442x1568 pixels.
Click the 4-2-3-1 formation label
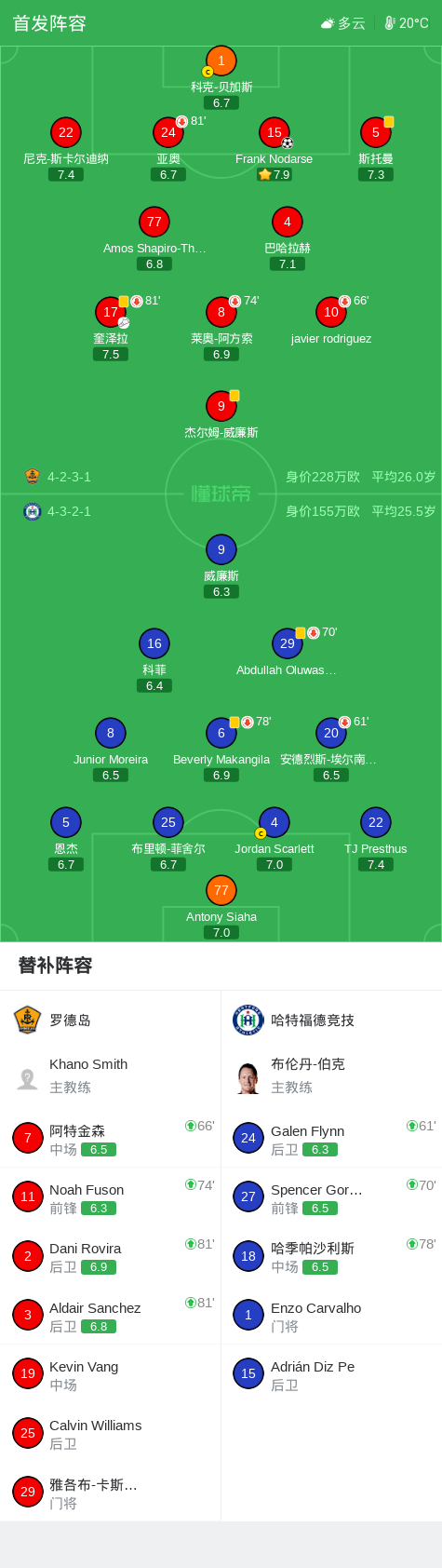point(69,477)
